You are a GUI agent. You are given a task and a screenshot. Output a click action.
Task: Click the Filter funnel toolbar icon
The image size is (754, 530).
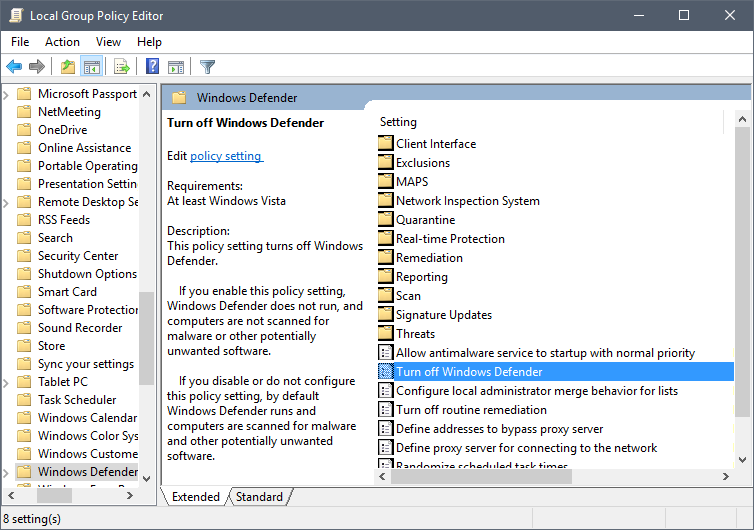207,66
